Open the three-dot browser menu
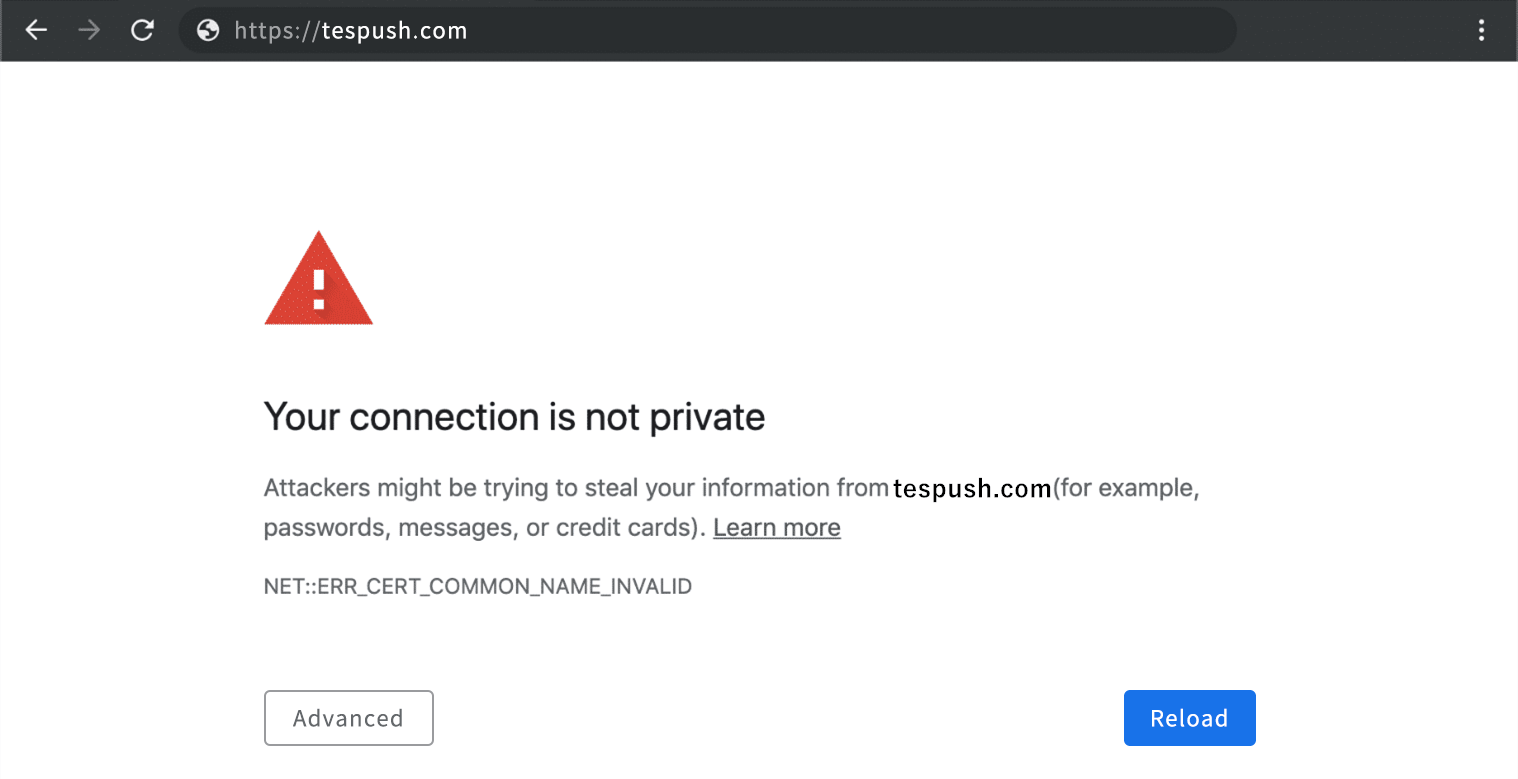Screen dimensions: 1518x779 (x=1482, y=30)
